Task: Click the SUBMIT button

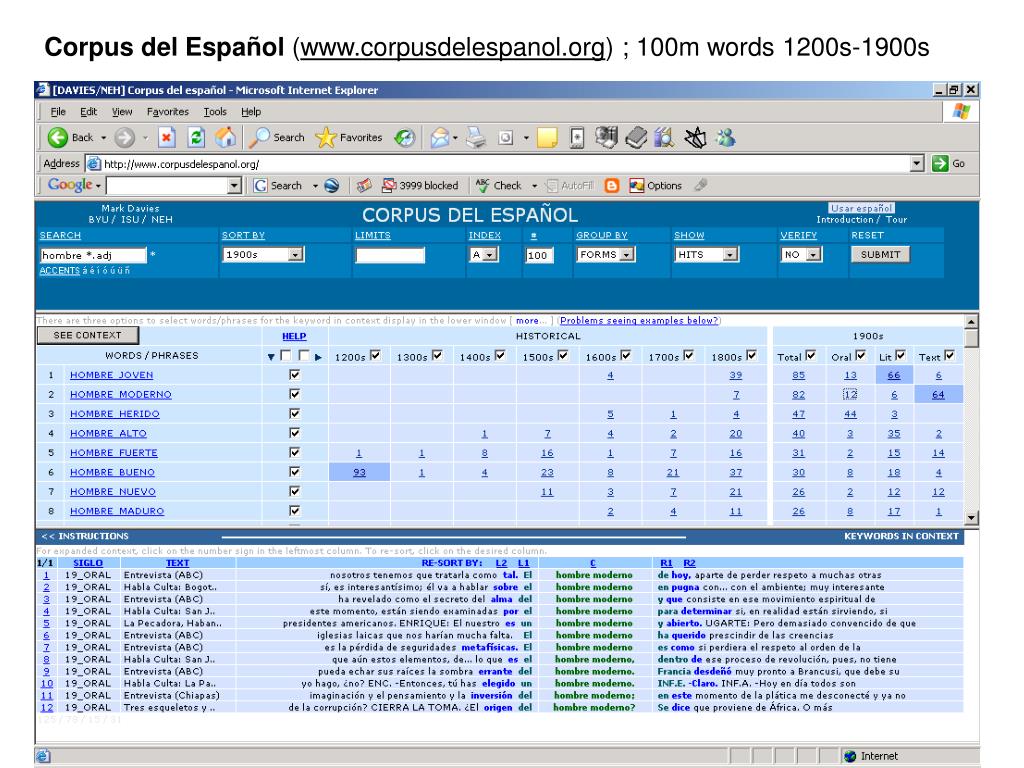Action: (x=880, y=255)
